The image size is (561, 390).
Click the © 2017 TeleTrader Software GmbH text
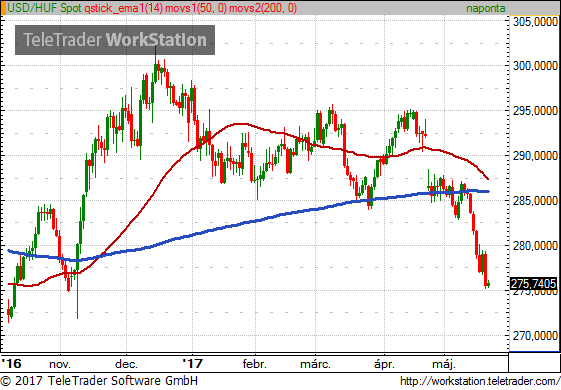[x=99, y=380]
